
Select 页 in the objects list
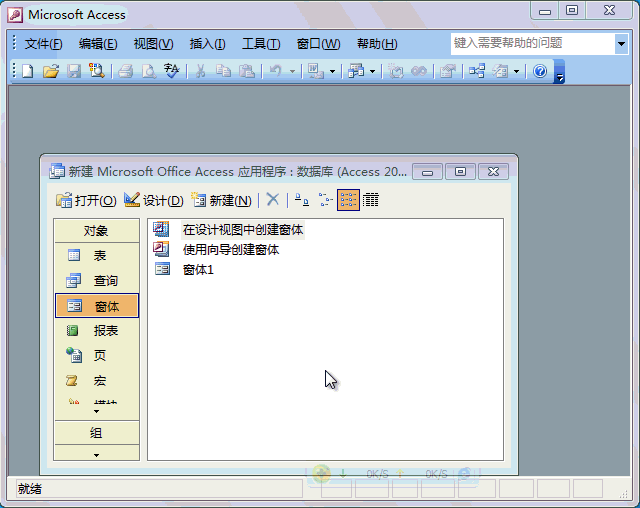[96, 355]
